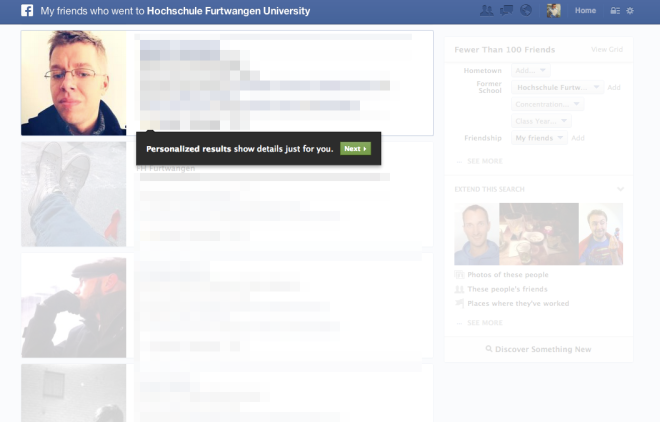
Task: Click Add next to Friendship filter
Action: [x=578, y=138]
